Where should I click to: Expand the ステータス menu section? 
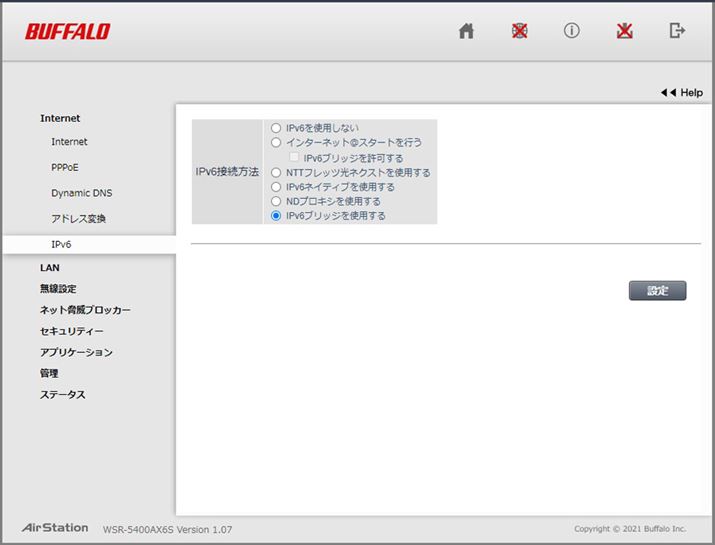[x=62, y=394]
